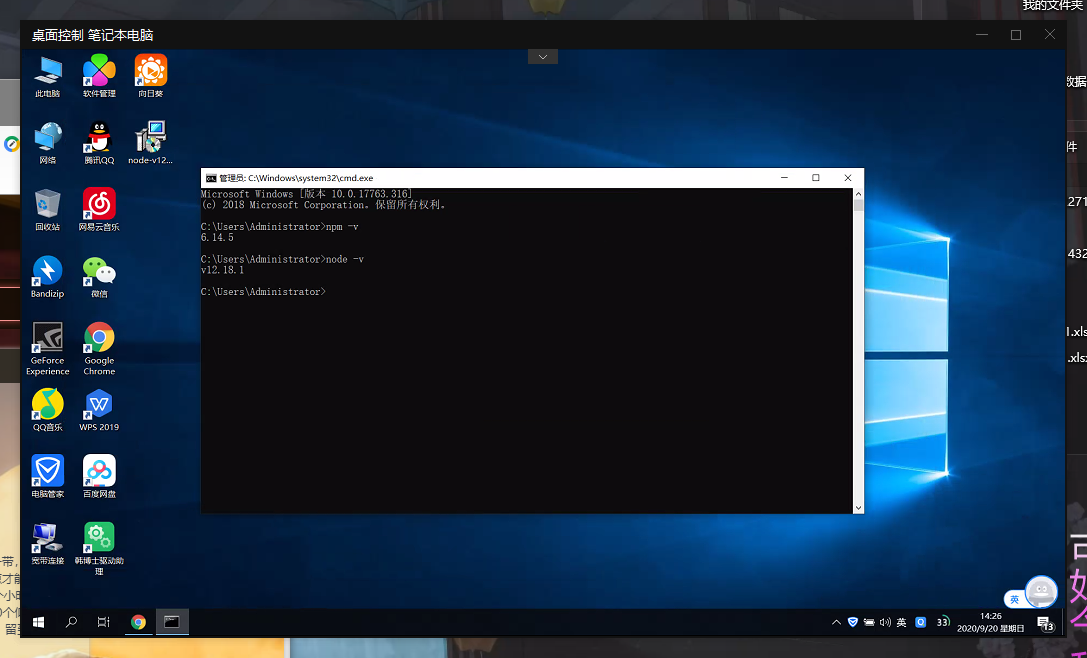Viewport: 1087px width, 658px height.
Task: Open the cmd window title-bar system menu icon
Action: click(211, 178)
